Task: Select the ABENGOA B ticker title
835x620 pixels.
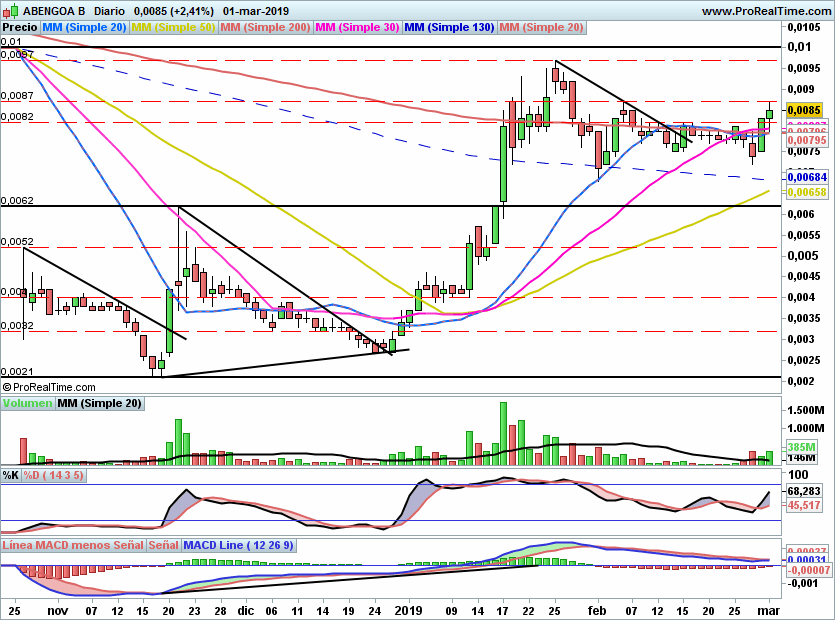Action: (54, 11)
